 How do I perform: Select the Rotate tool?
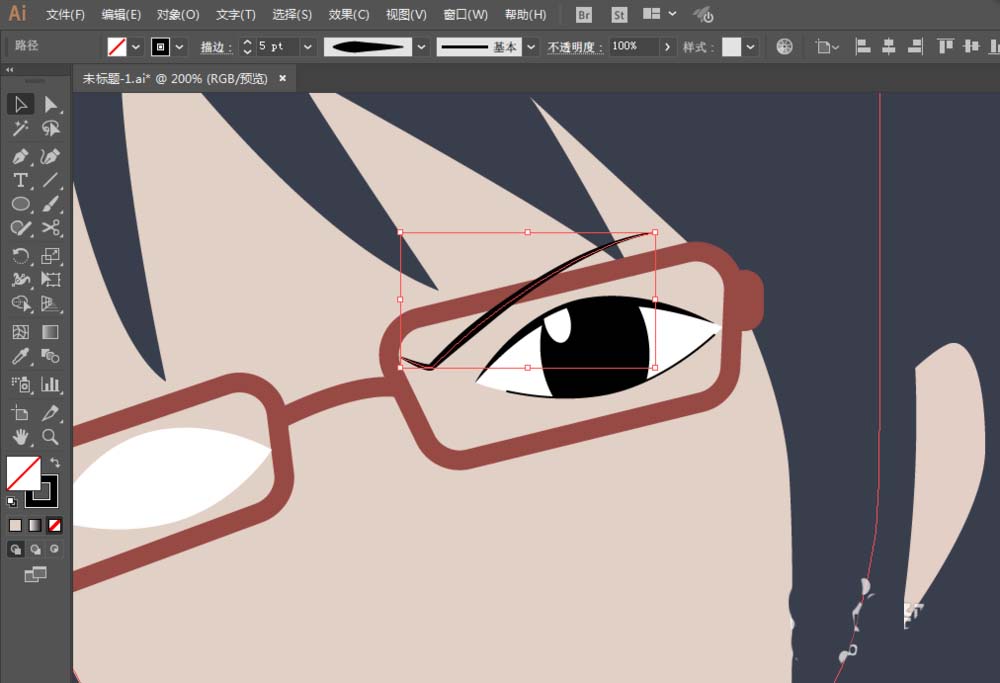[x=20, y=256]
